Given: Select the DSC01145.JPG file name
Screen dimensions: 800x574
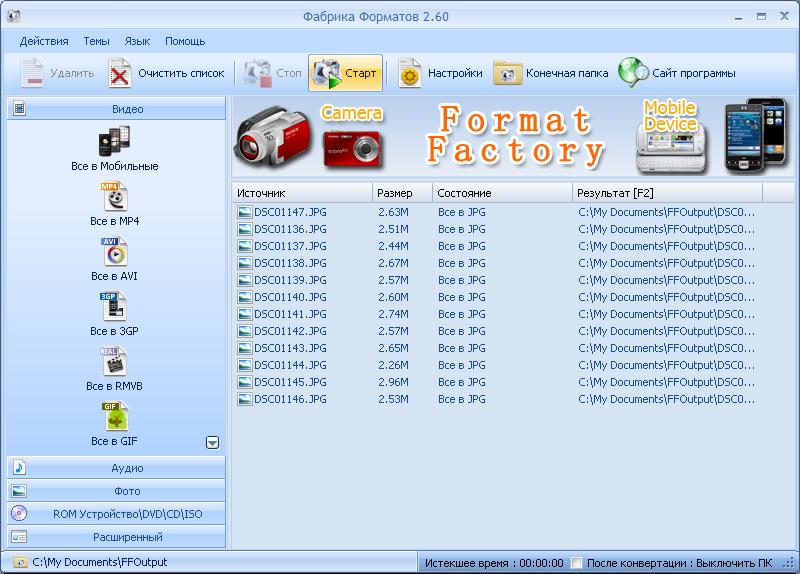Looking at the screenshot, I should (290, 382).
